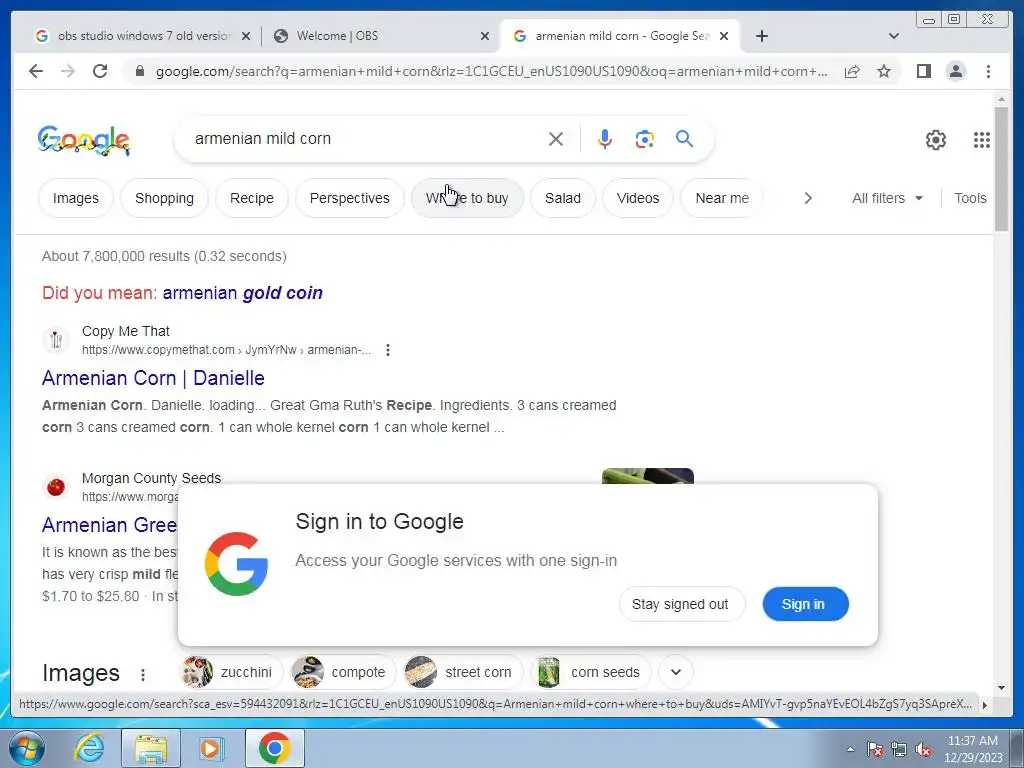Viewport: 1024px width, 768px height.
Task: Select the Where to buy chip
Action: (467, 198)
